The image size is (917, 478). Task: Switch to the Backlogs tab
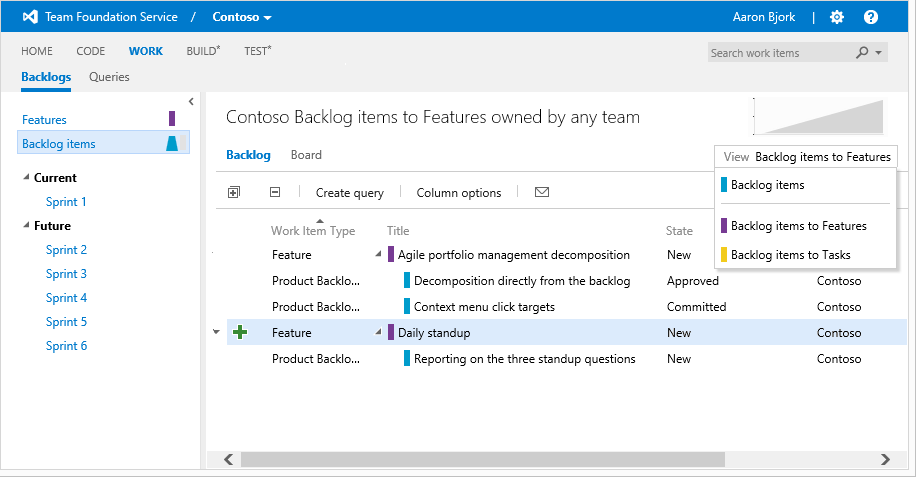tap(46, 77)
